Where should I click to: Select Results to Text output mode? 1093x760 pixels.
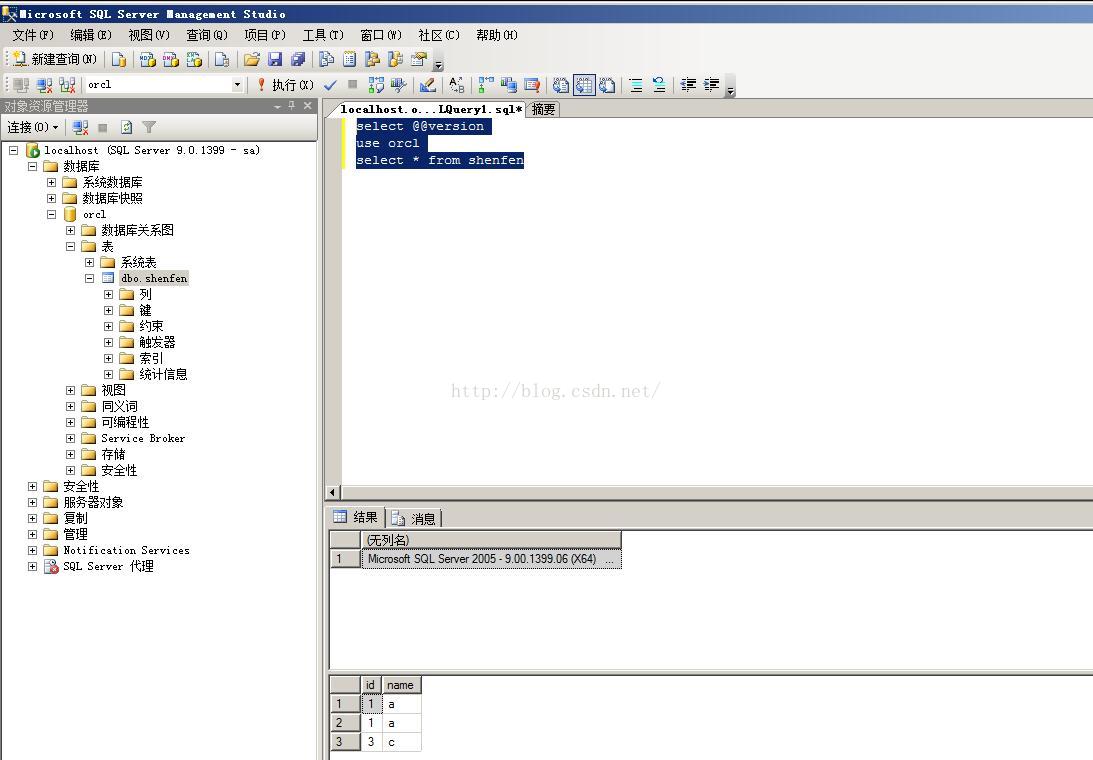[x=560, y=84]
